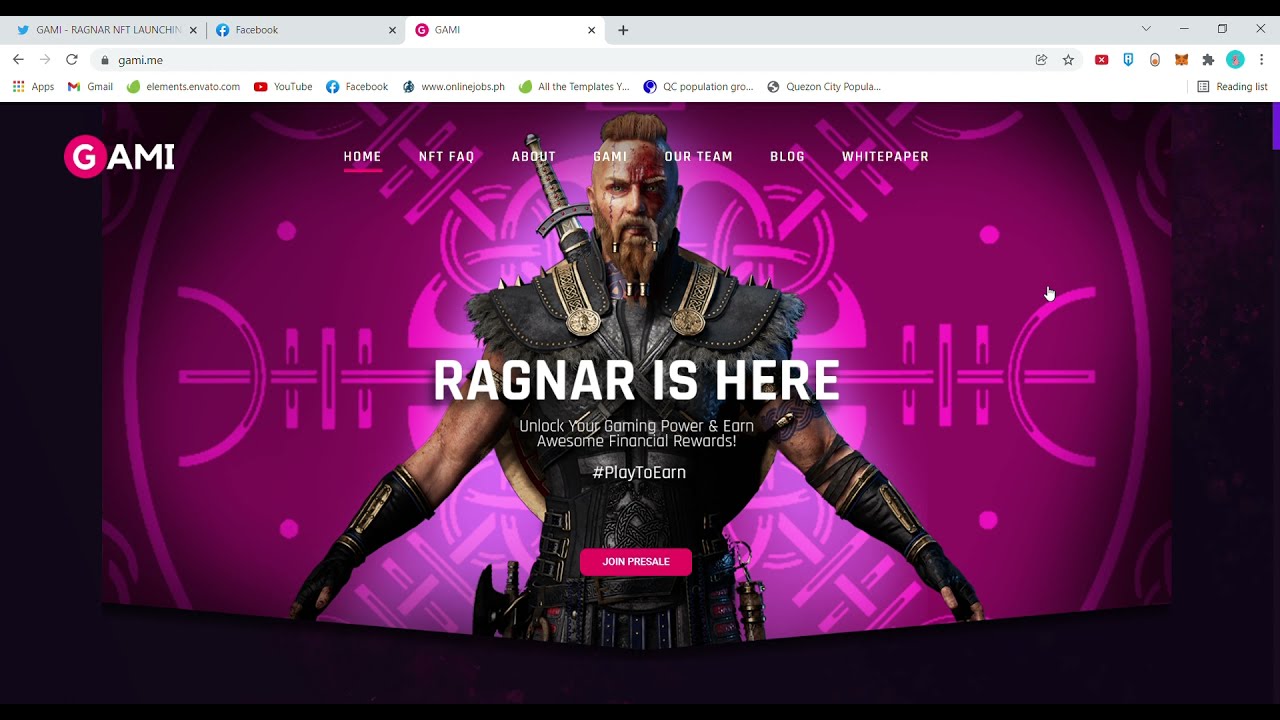Open a new tab with plus button

623,30
